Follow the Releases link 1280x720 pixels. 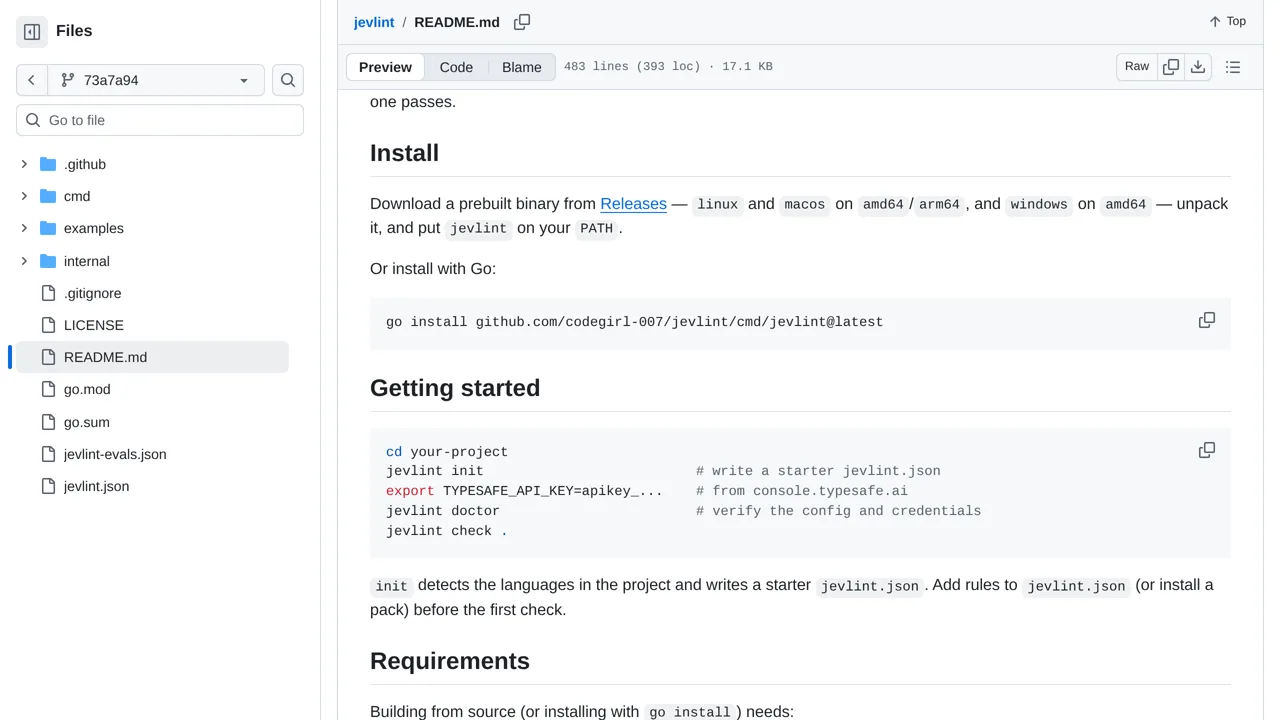click(x=633, y=204)
